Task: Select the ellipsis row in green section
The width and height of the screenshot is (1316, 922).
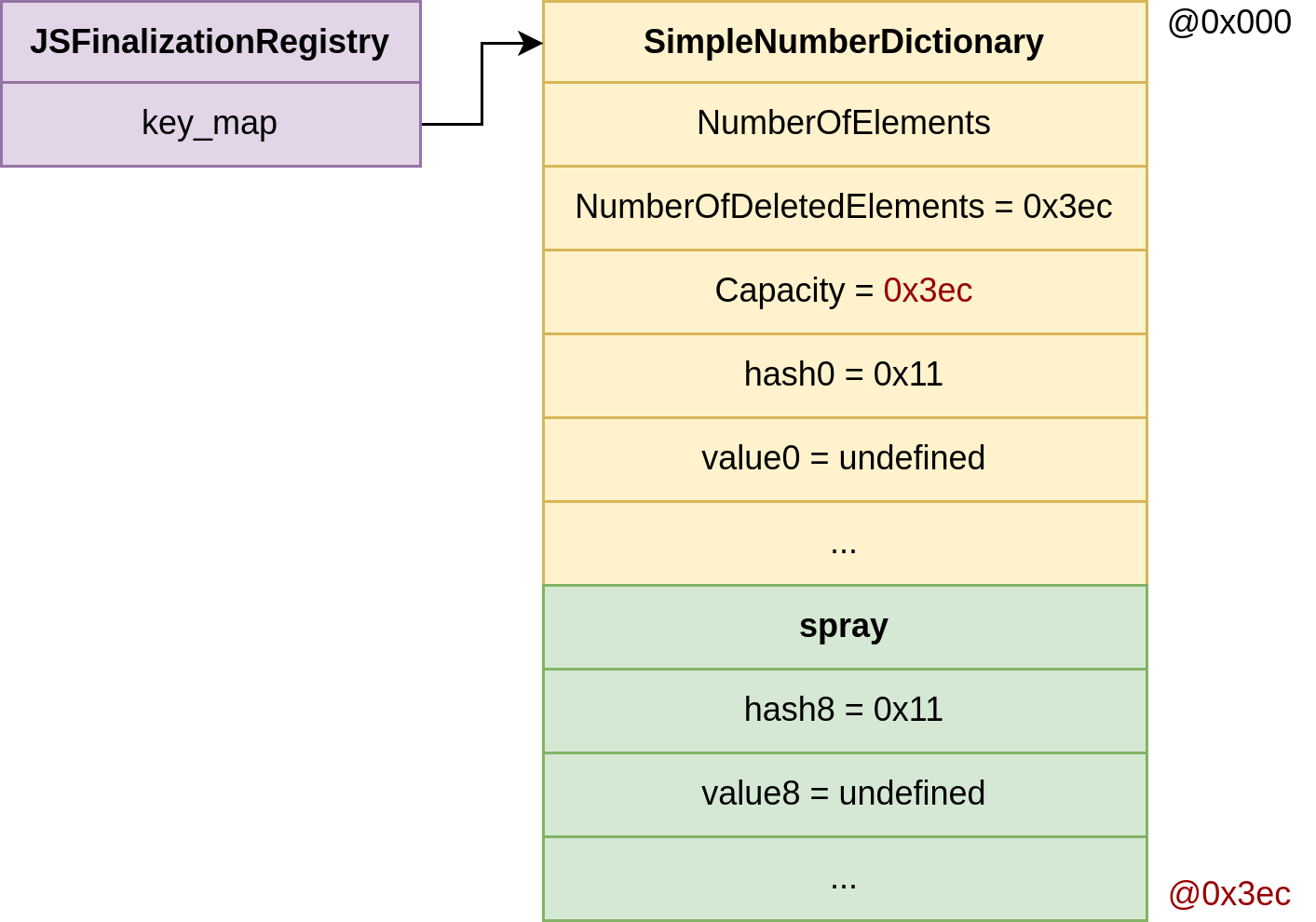Action: tap(844, 878)
